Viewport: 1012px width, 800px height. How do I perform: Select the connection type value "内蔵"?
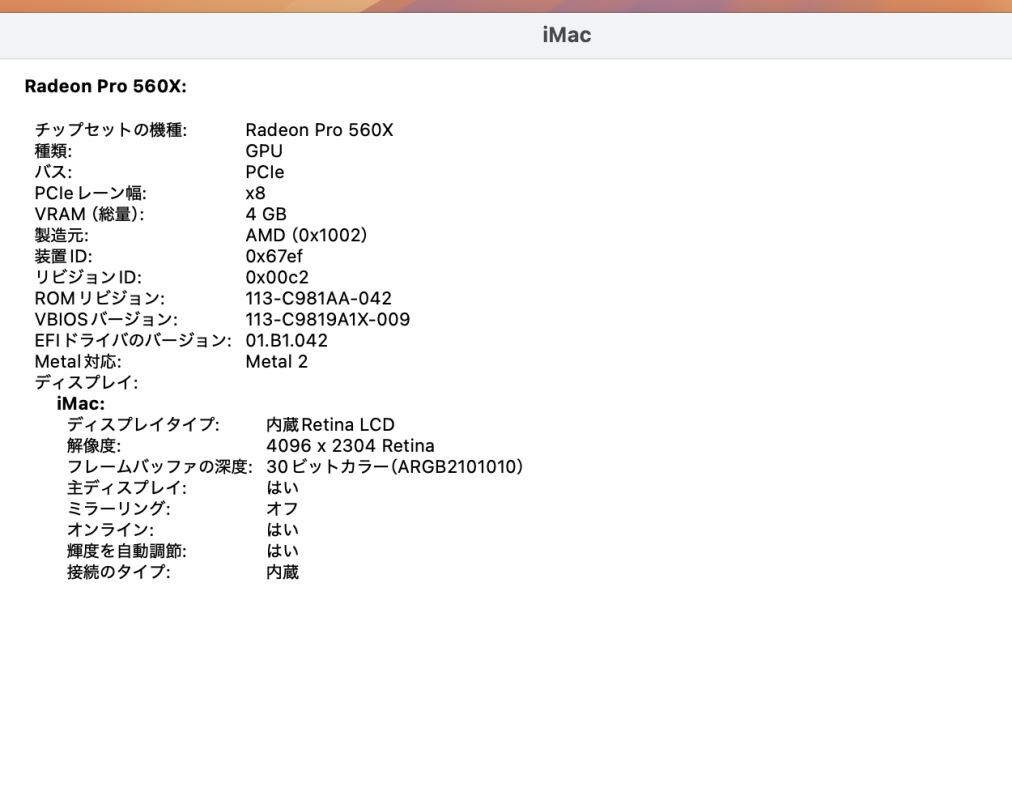[x=282, y=572]
